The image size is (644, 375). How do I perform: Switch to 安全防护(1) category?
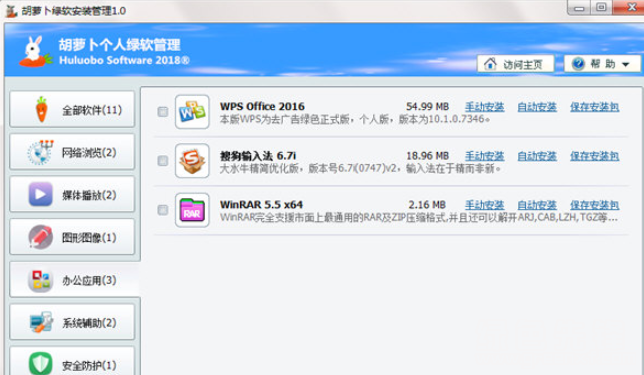(x=72, y=362)
